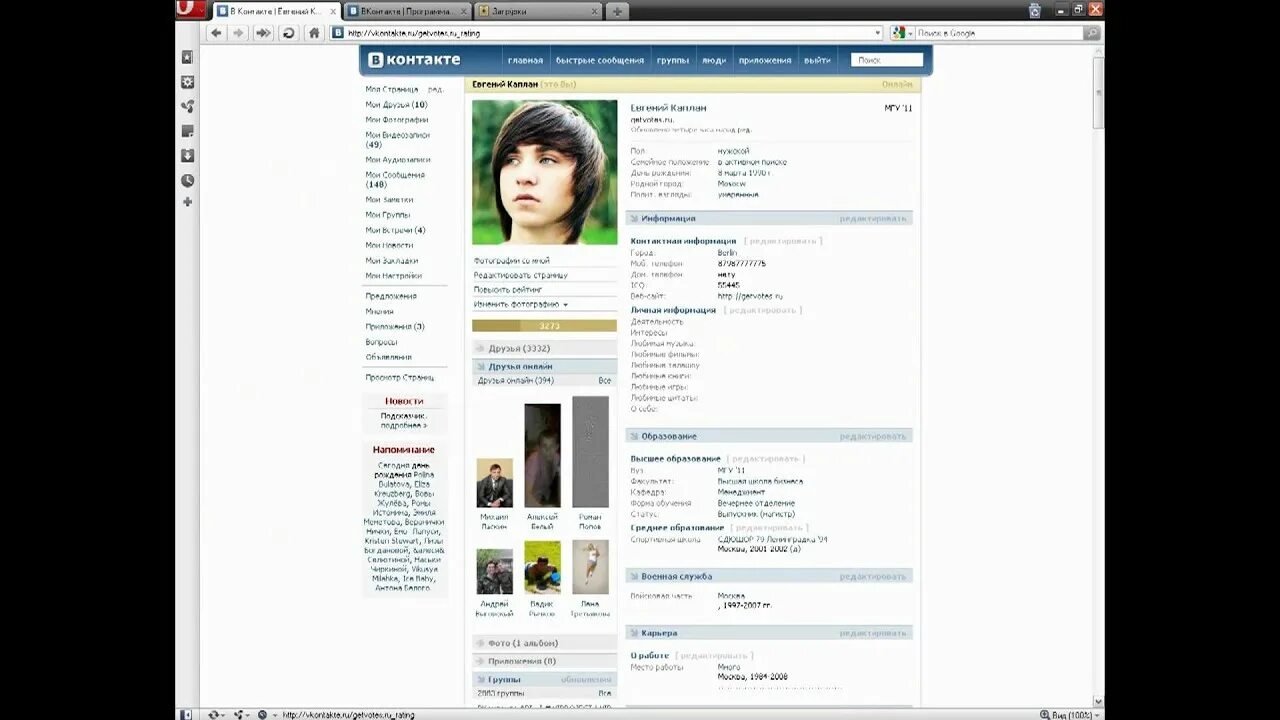
Task: Click the rating bar showing 3273
Action: click(x=544, y=326)
